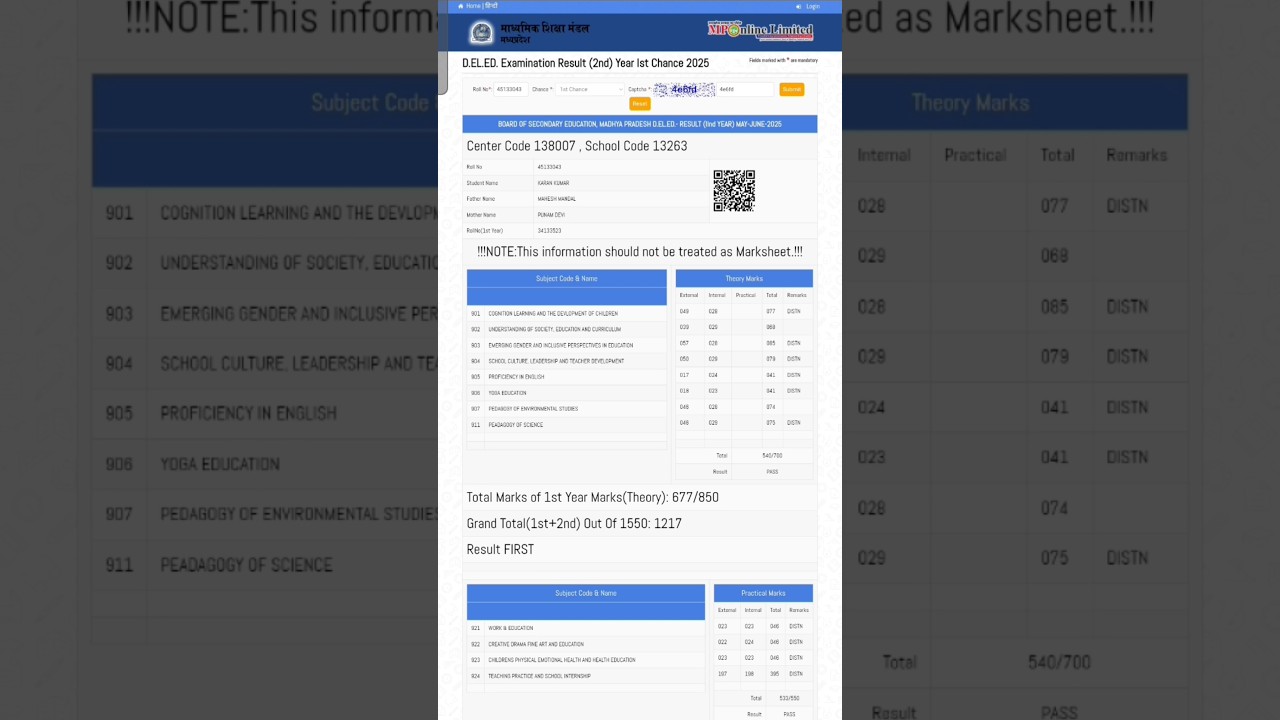Select Total Marks of 1st Year line

(592, 497)
